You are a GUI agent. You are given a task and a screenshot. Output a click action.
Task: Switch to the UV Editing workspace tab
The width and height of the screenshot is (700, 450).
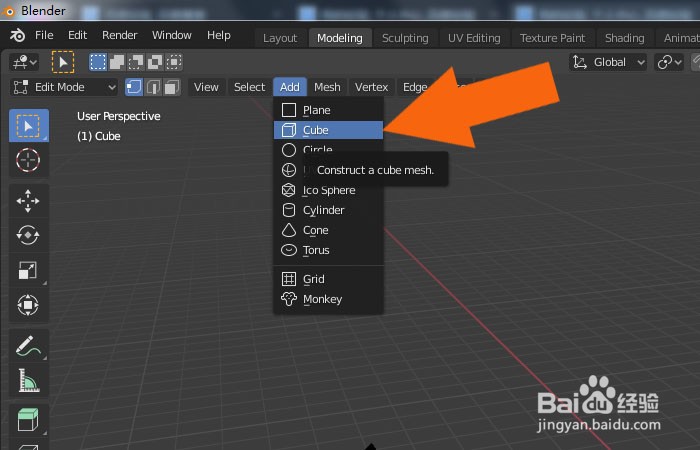[x=474, y=38]
